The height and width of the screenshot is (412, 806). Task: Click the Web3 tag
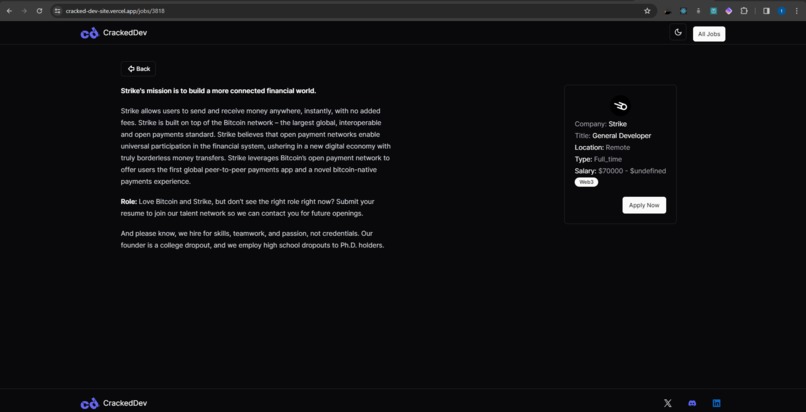point(586,182)
